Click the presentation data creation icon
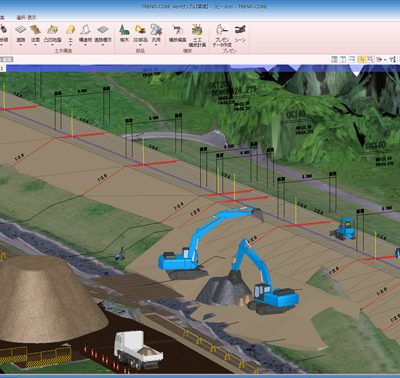This screenshot has width=400, height=378. [x=222, y=29]
